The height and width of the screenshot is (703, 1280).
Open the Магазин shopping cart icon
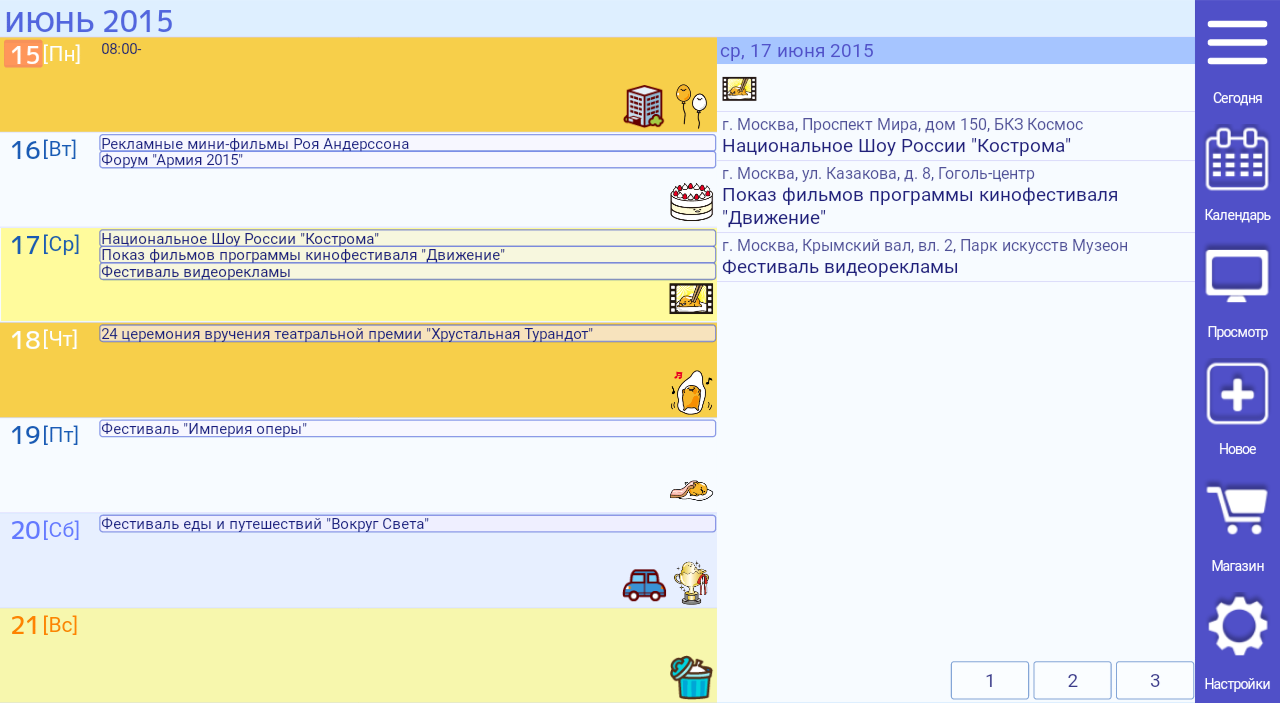(x=1237, y=510)
